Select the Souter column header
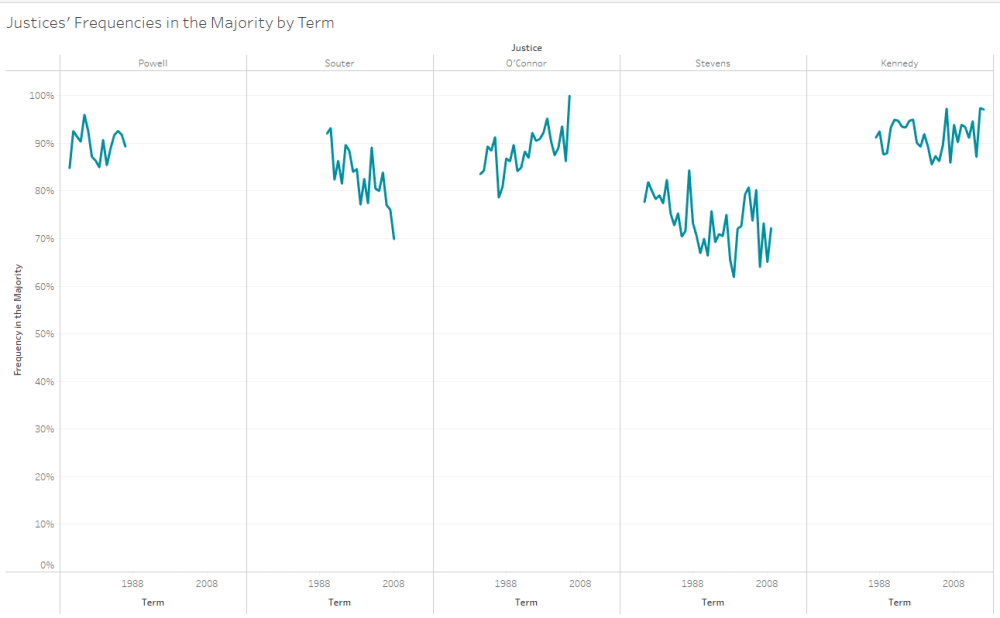1000x618 pixels. (x=339, y=63)
